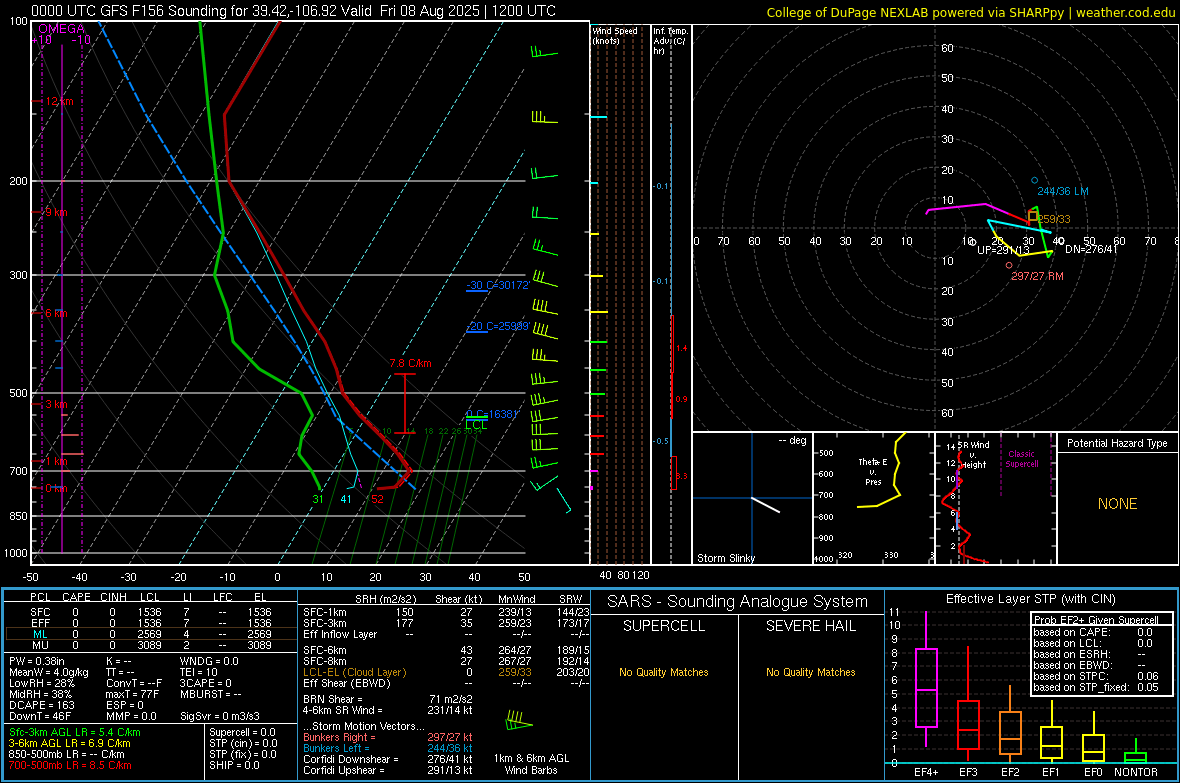Viewport: 1180px width, 783px height.
Task: Click the 'Classic Supercell' label
Action: (1021, 459)
